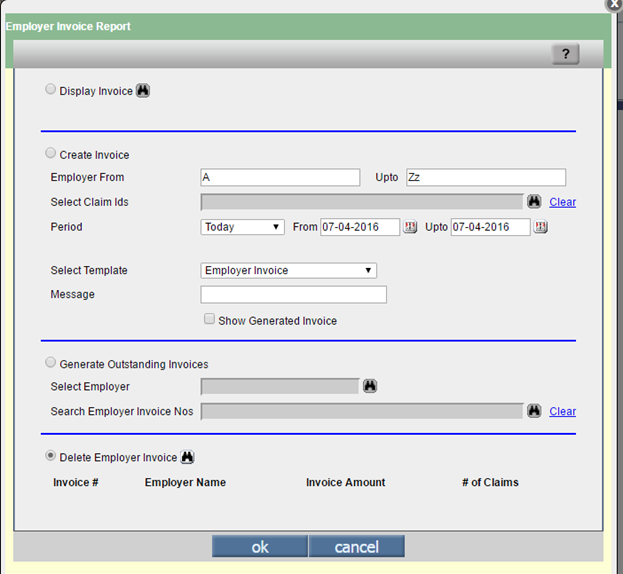
Task: Focus the Search Employer Invoice Nos field
Action: point(362,411)
